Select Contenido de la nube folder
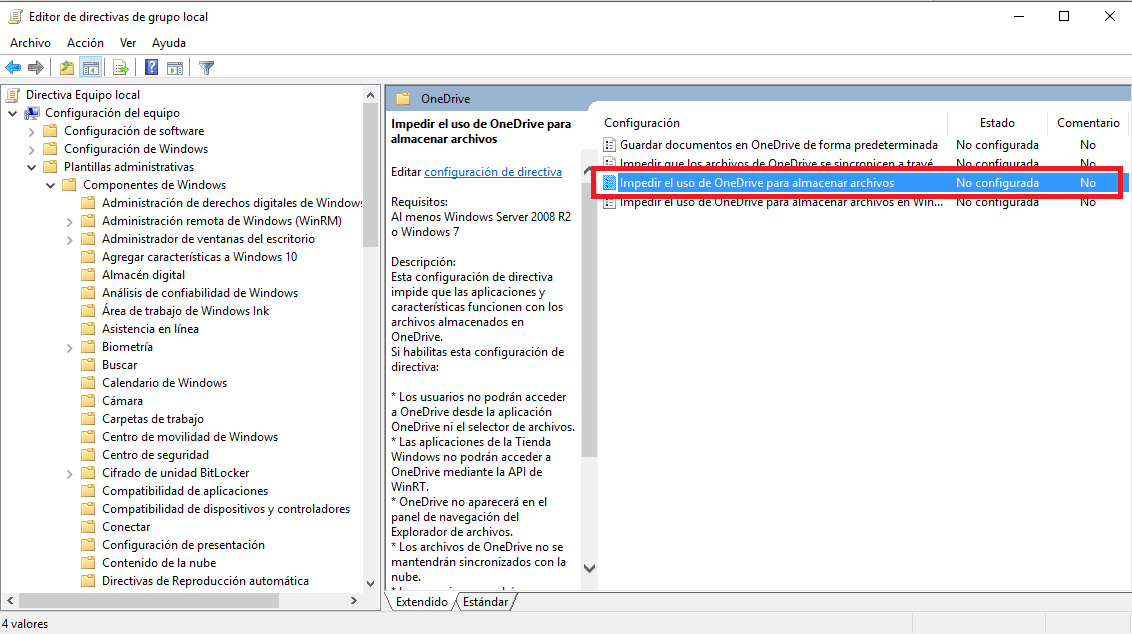This screenshot has width=1132, height=634. click(x=159, y=563)
